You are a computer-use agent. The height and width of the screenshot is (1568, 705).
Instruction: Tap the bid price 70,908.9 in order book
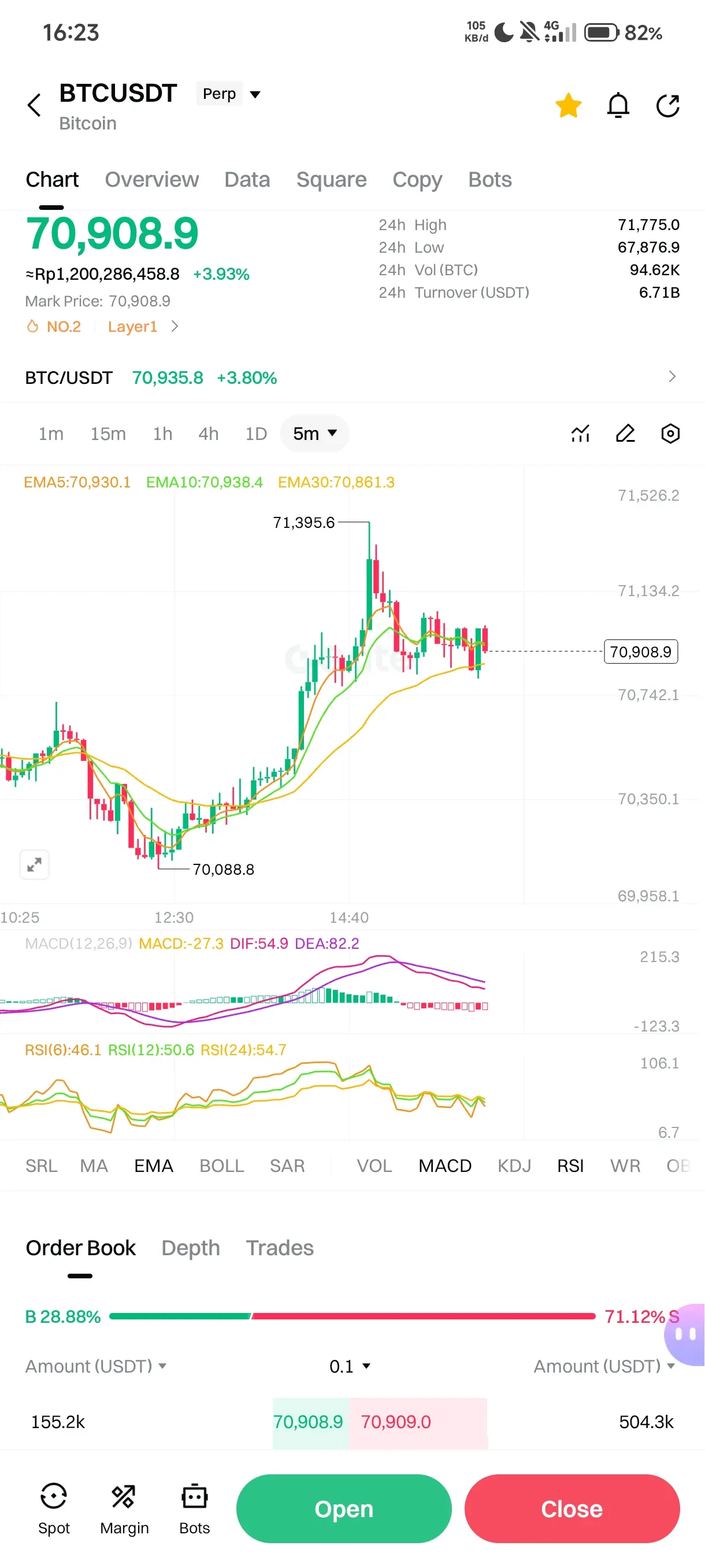pos(308,1422)
